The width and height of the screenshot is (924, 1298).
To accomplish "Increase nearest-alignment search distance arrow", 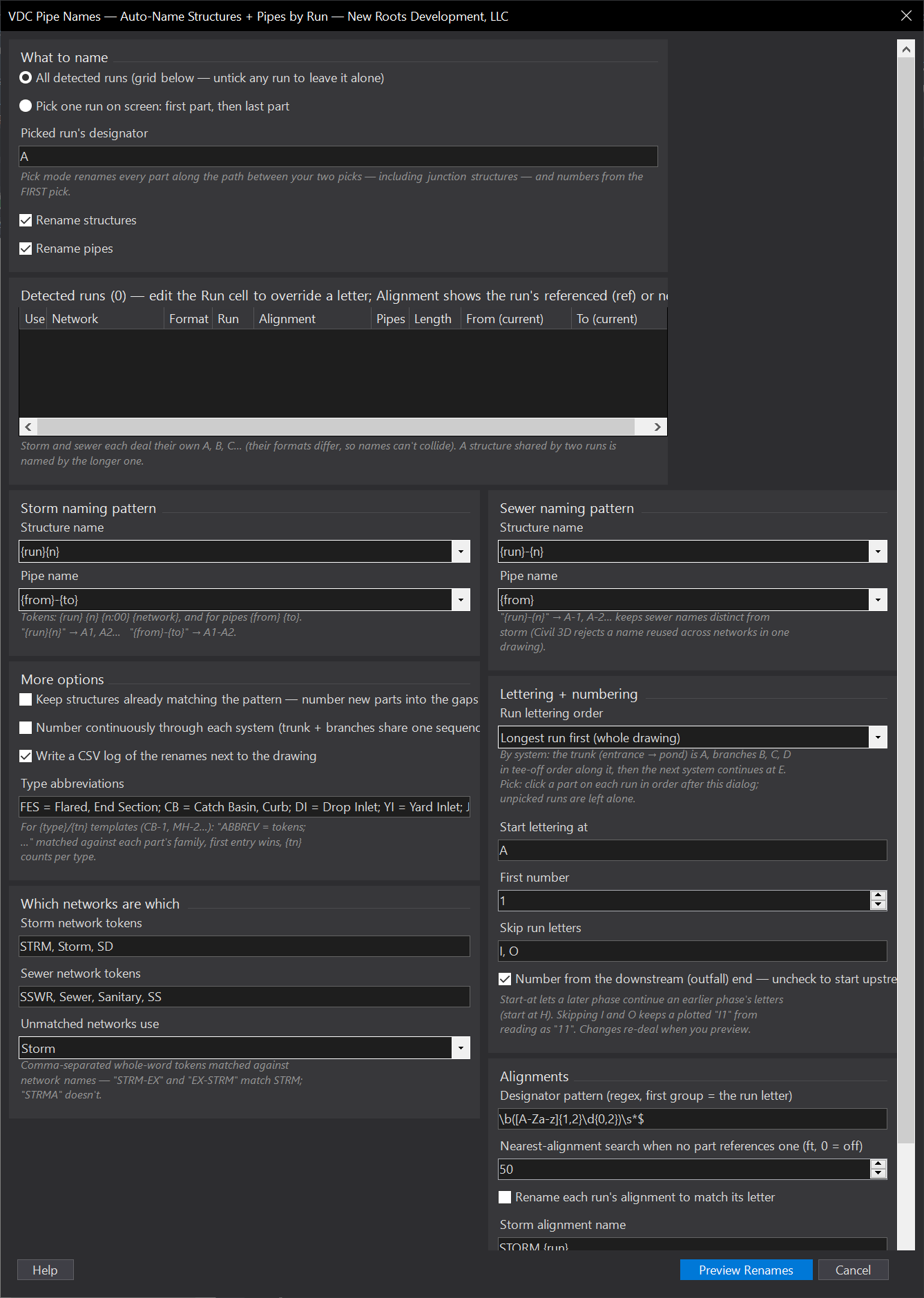I will [878, 1164].
